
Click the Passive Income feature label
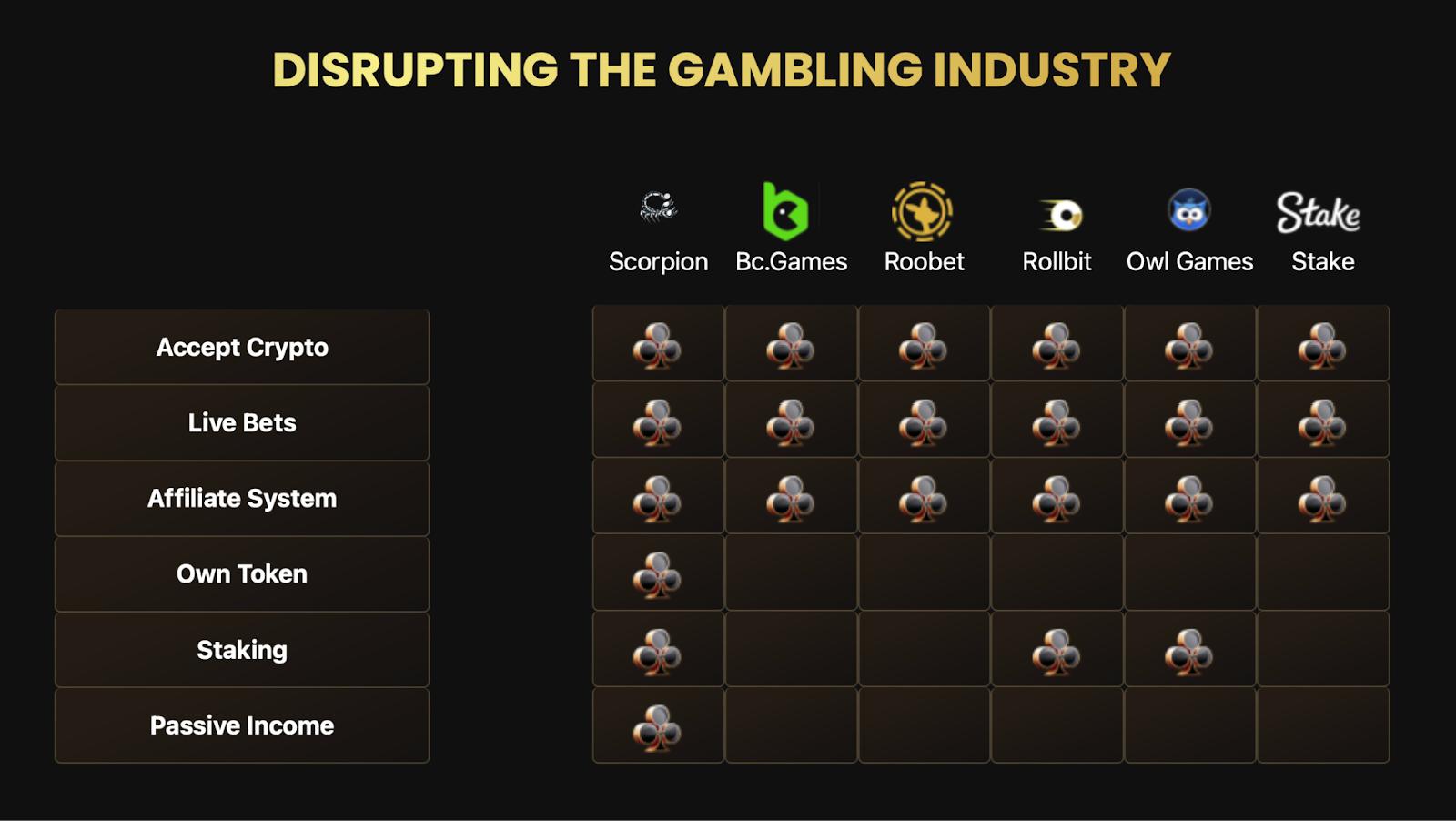click(x=242, y=725)
